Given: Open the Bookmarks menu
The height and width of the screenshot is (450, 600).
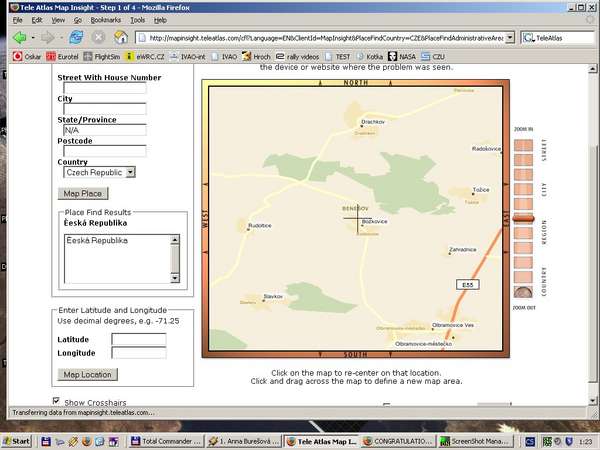Looking at the screenshot, I should pyautogui.click(x=105, y=19).
